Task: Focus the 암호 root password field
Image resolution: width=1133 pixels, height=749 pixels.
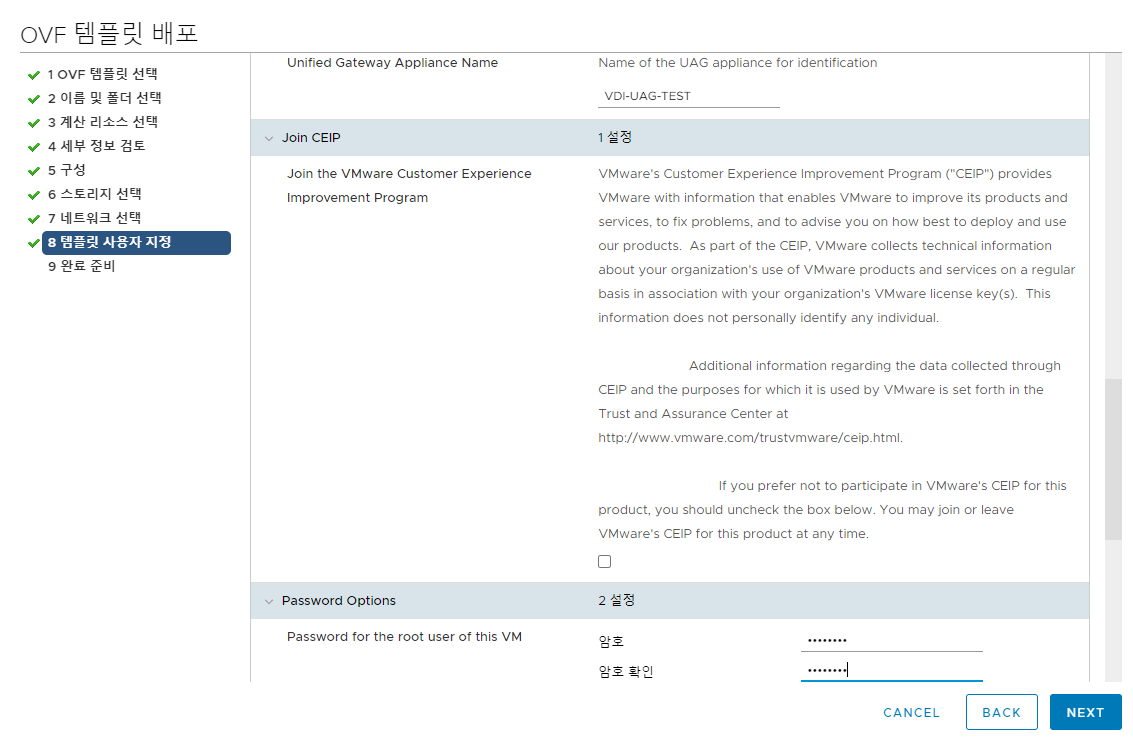Action: tap(892, 641)
